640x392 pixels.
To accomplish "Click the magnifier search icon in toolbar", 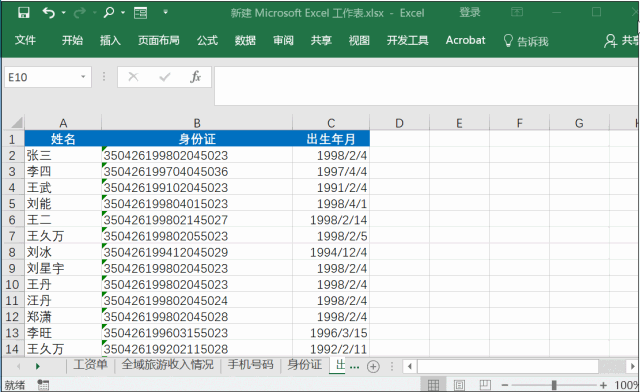I will point(109,13).
